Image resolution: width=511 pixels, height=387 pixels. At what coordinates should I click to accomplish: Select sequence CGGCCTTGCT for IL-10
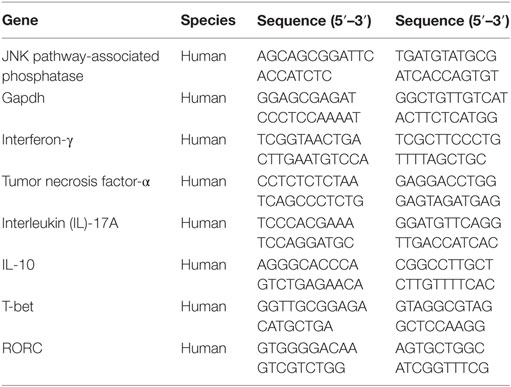point(444,265)
